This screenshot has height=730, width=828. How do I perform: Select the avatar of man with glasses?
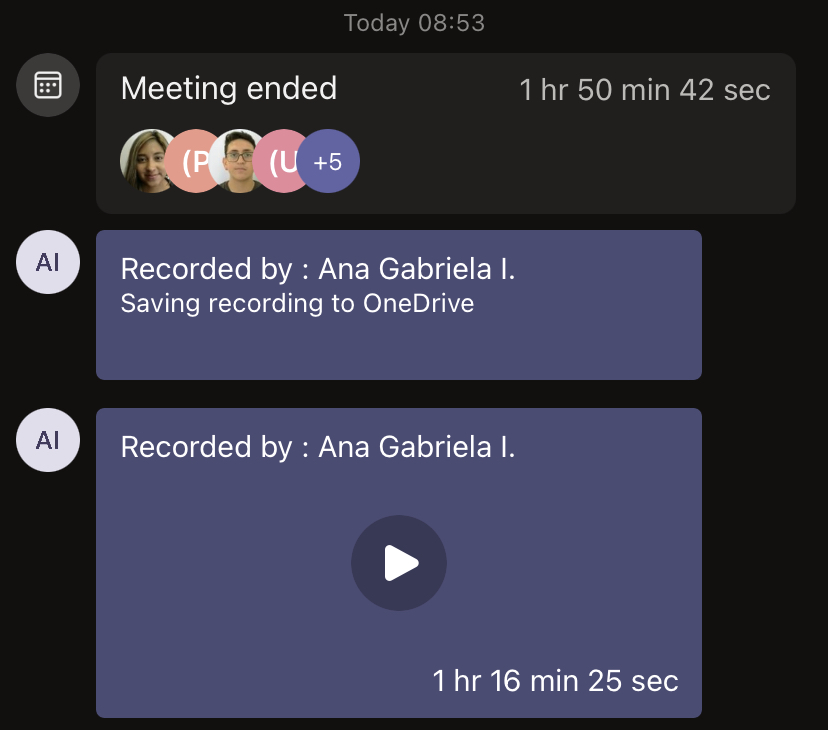tap(238, 161)
